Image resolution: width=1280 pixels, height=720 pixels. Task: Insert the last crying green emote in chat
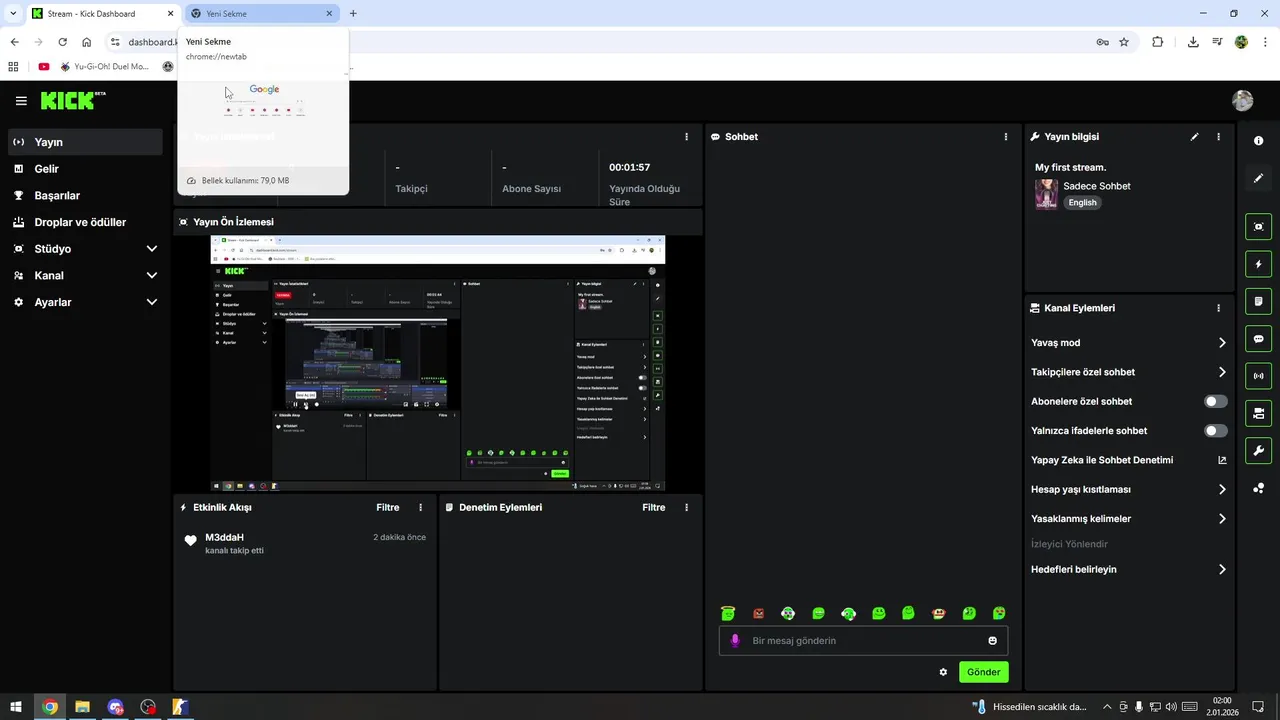coord(999,613)
